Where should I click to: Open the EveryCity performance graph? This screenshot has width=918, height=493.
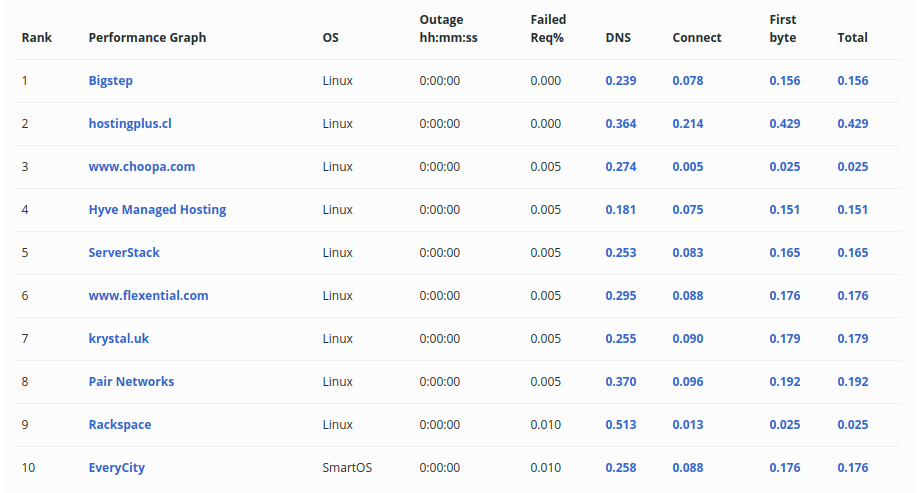(117, 468)
